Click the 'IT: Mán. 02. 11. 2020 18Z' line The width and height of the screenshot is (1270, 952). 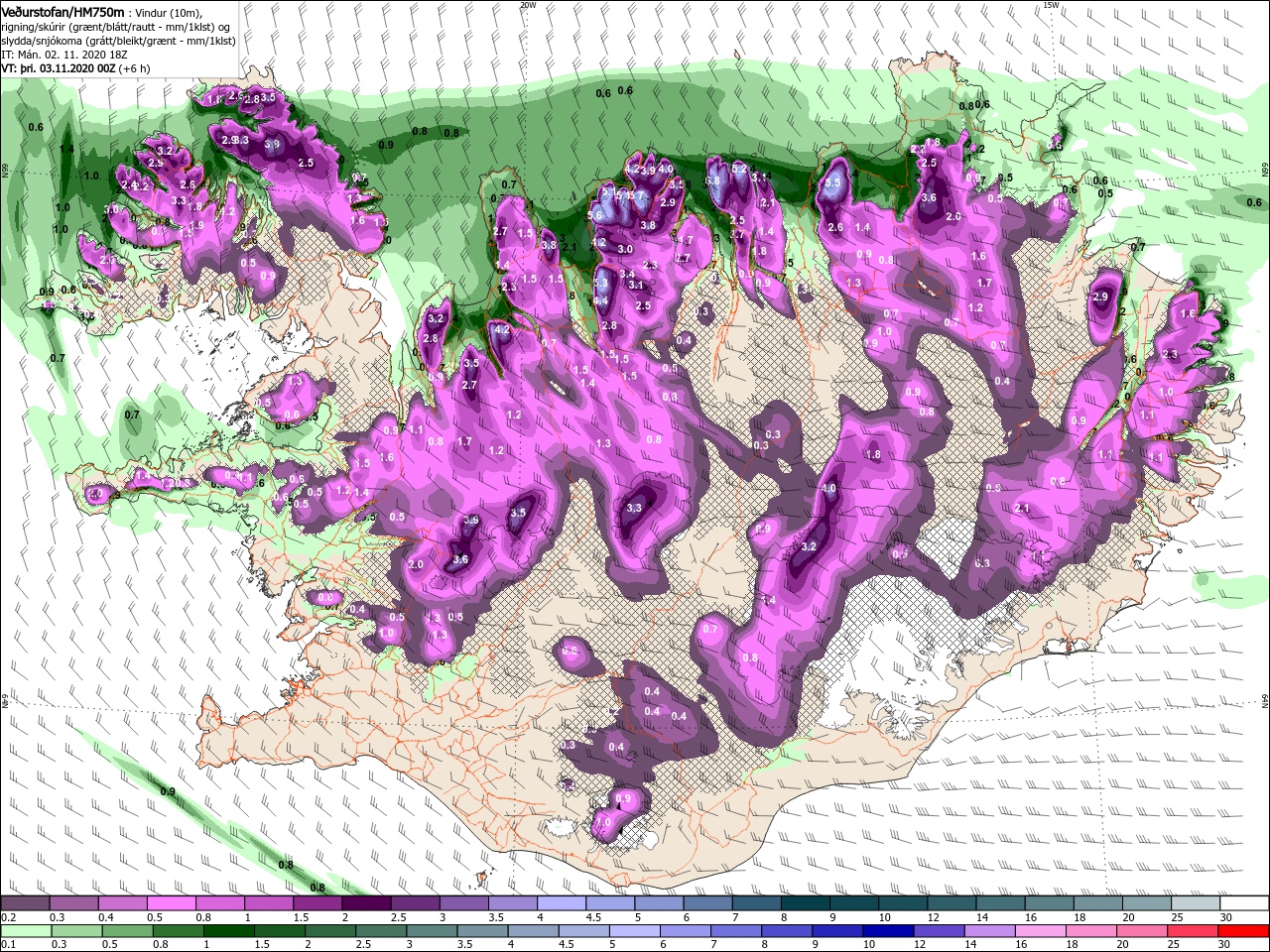pos(64,55)
